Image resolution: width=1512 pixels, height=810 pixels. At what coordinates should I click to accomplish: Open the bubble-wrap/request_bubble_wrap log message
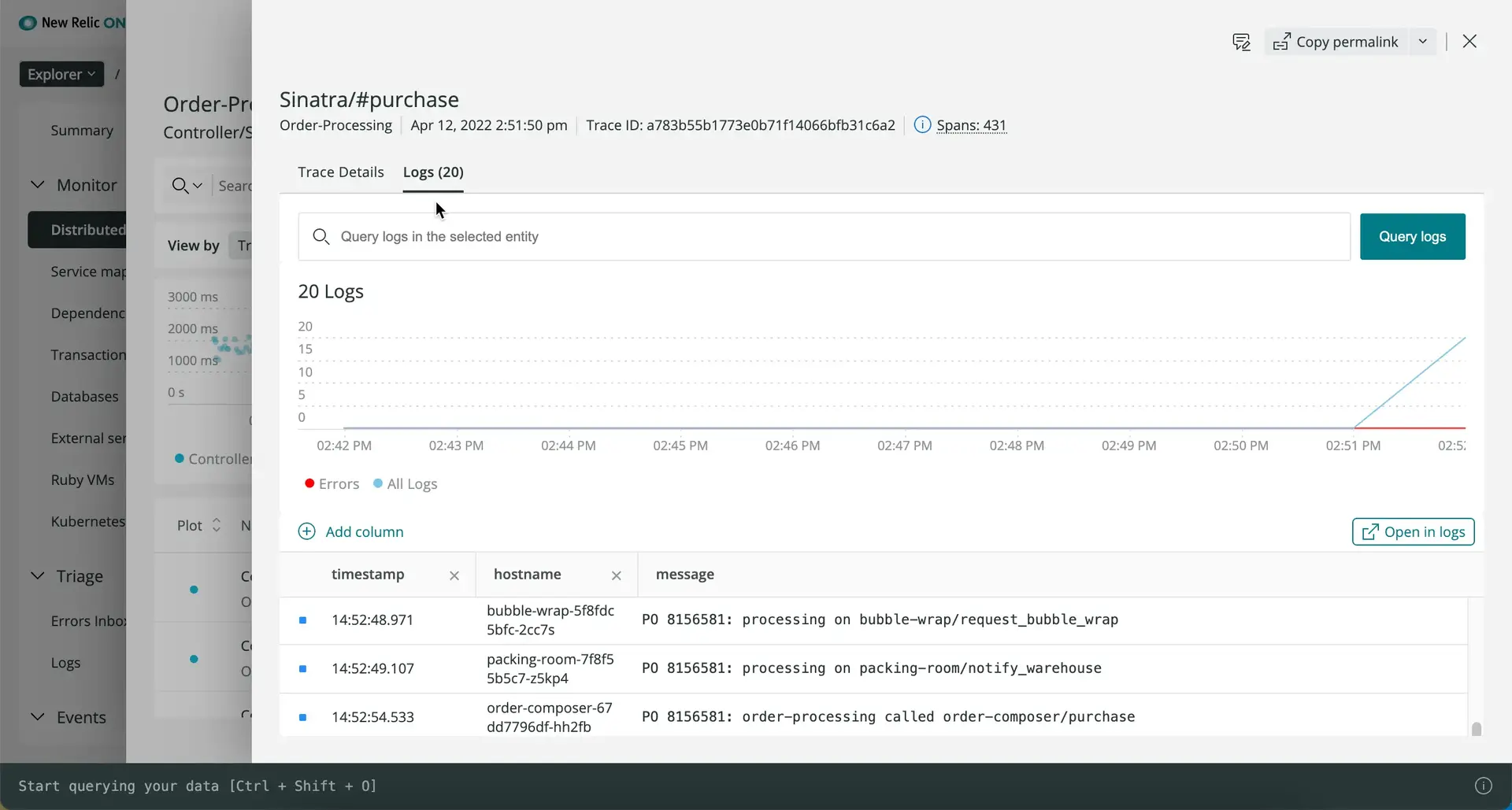pyautogui.click(x=880, y=620)
